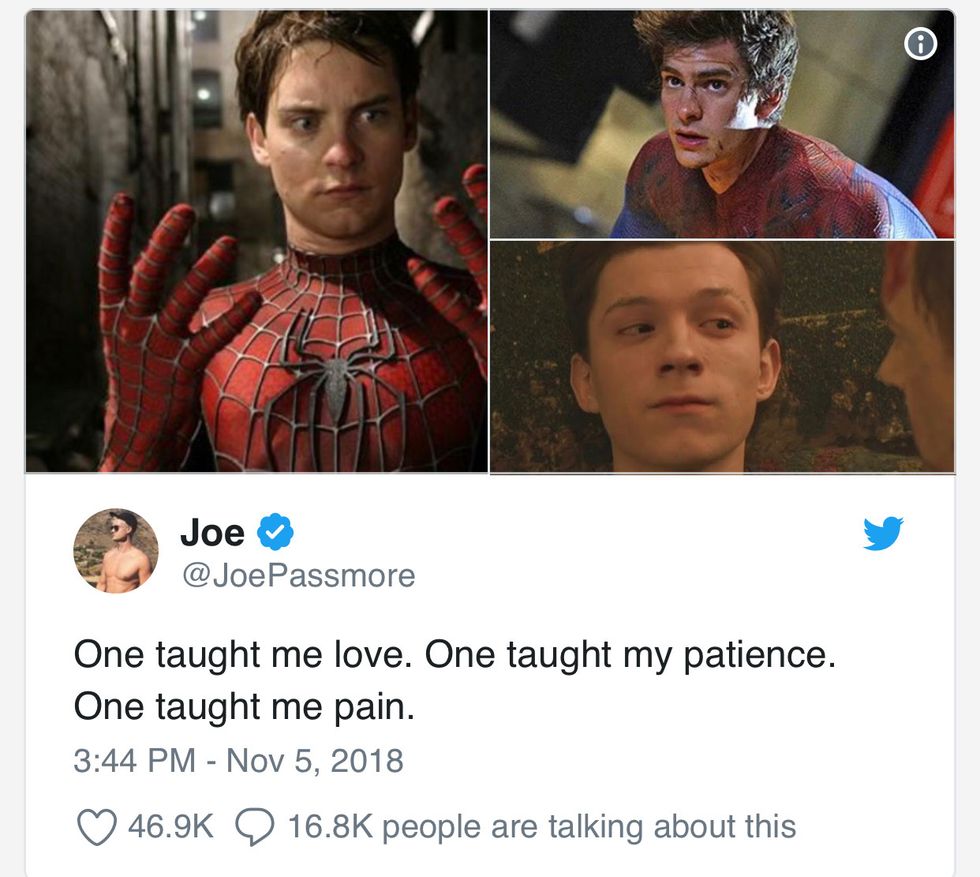Image resolution: width=980 pixels, height=877 pixels.
Task: Open Joe's round profile avatar
Action: tap(116, 551)
